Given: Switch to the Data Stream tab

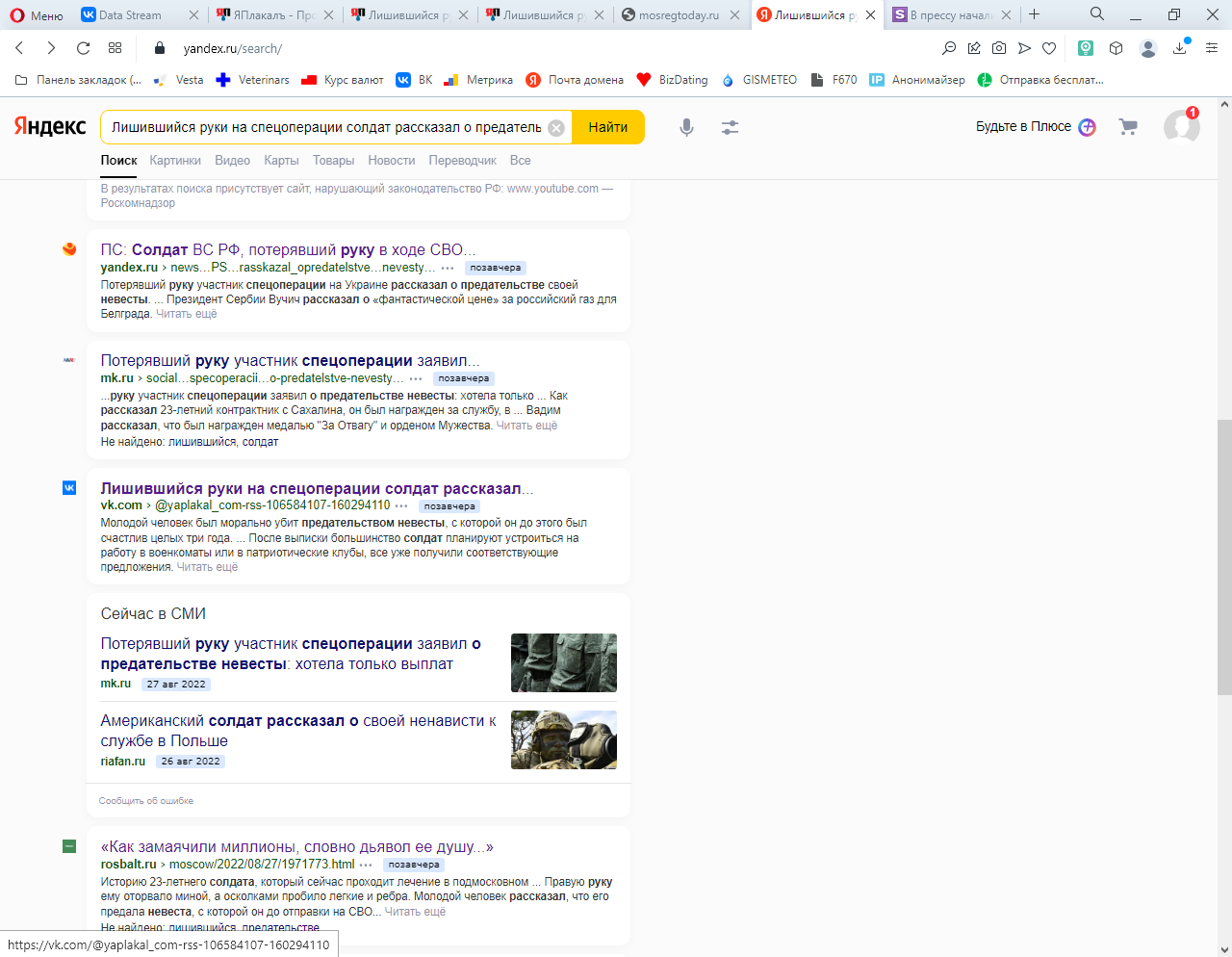Looking at the screenshot, I should coord(140,15).
